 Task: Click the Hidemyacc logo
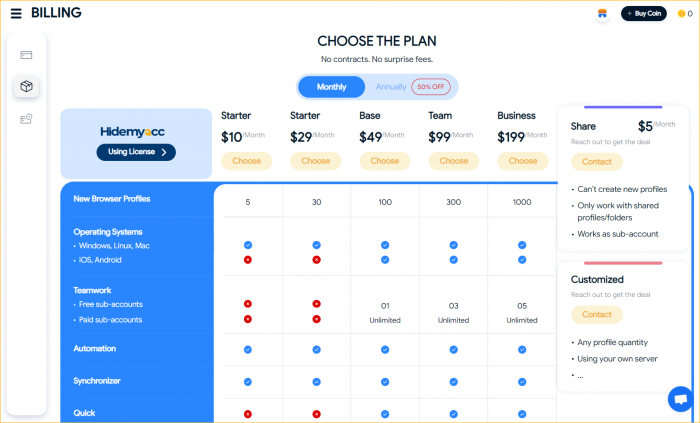pos(132,132)
